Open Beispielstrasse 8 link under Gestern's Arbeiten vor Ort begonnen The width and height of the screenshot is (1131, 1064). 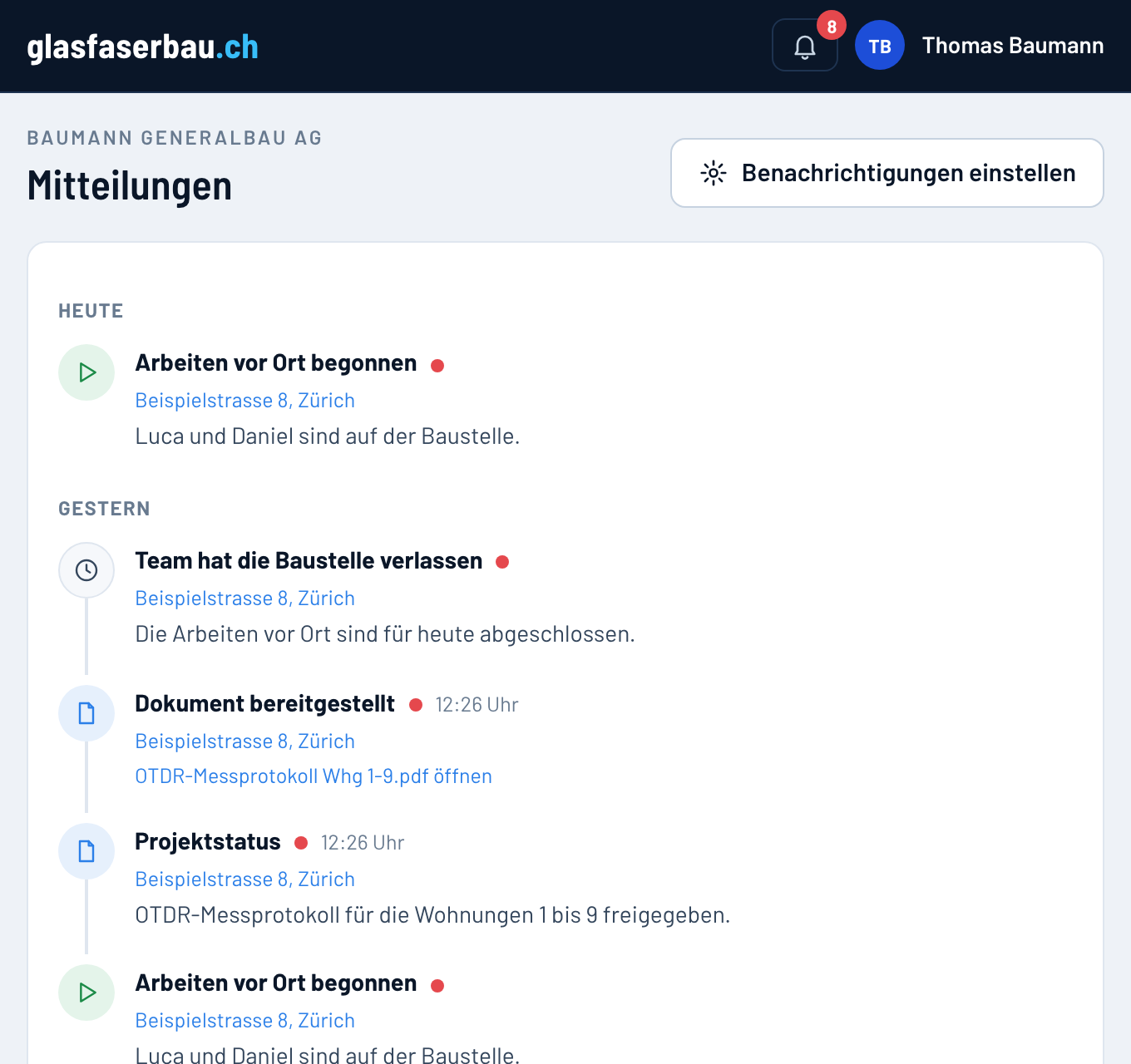pyautogui.click(x=245, y=1021)
